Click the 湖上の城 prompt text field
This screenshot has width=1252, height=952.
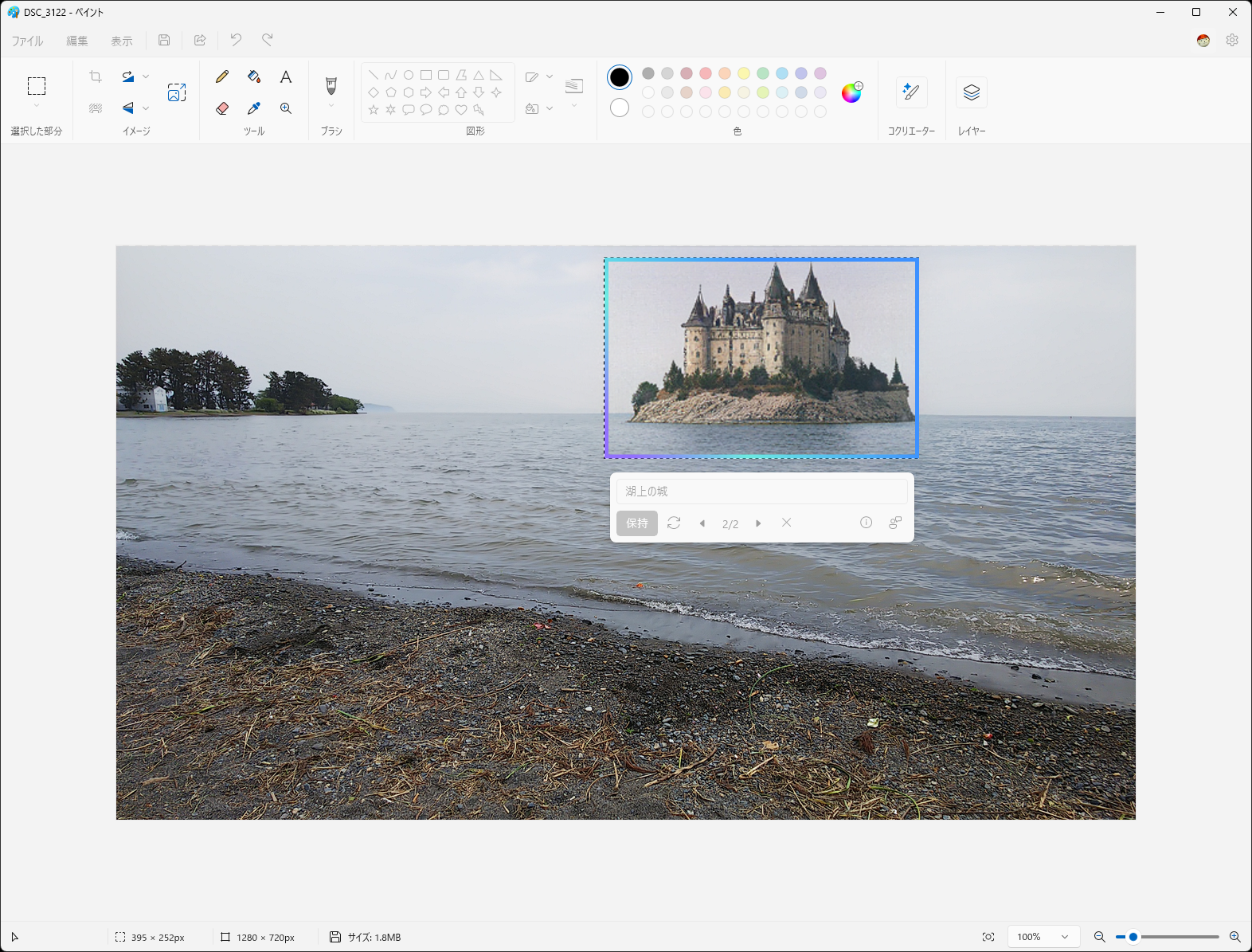tap(761, 492)
